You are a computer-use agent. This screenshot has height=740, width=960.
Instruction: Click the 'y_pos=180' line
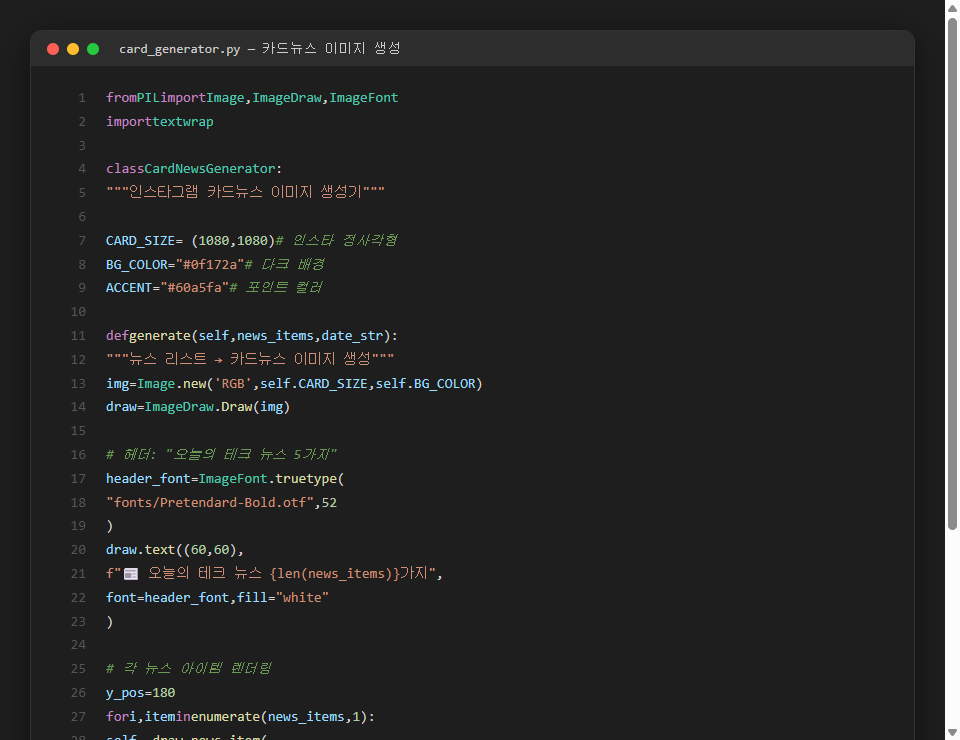[x=141, y=693]
